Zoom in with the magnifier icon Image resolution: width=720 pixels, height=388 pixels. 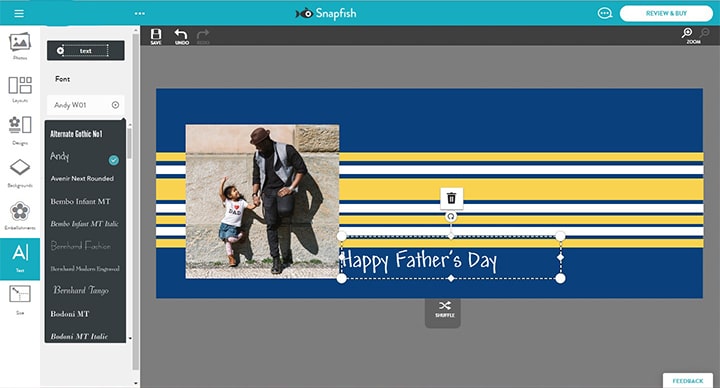point(687,33)
